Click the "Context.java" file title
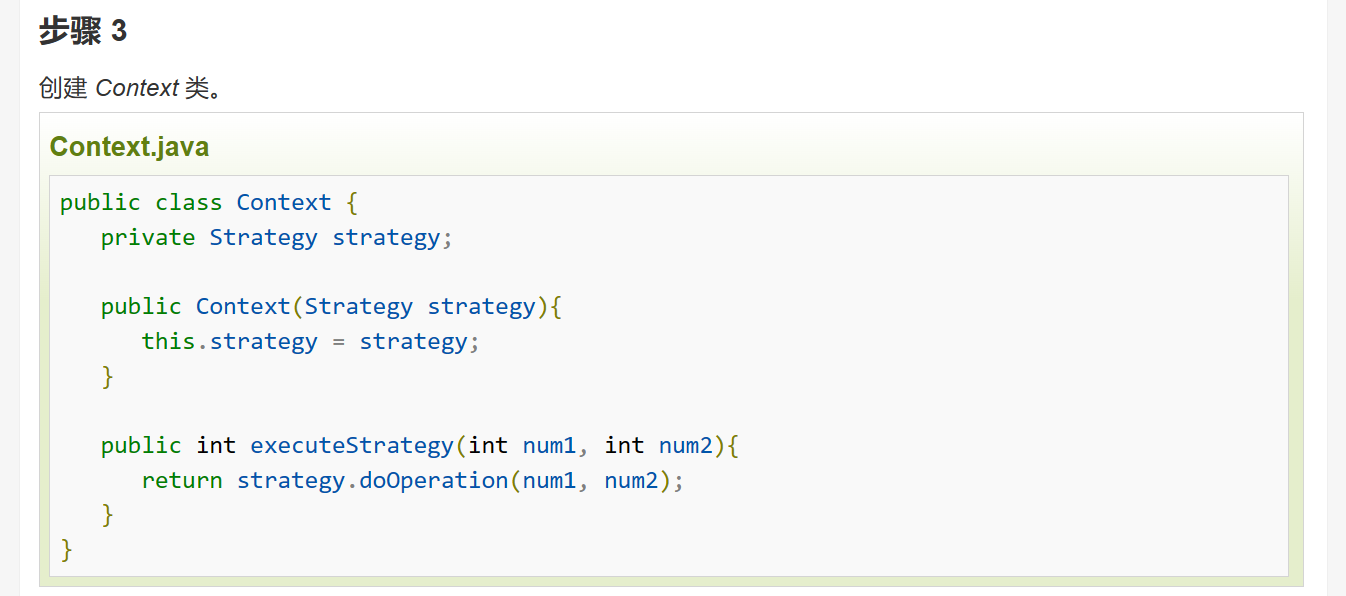1346x596 pixels. pos(129,147)
